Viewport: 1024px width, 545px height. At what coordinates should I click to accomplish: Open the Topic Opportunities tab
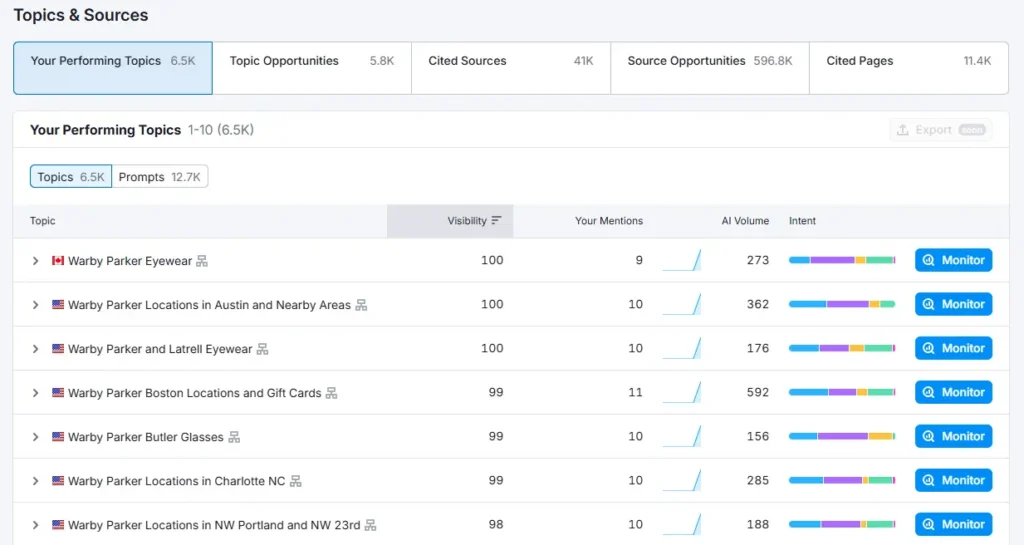[312, 68]
